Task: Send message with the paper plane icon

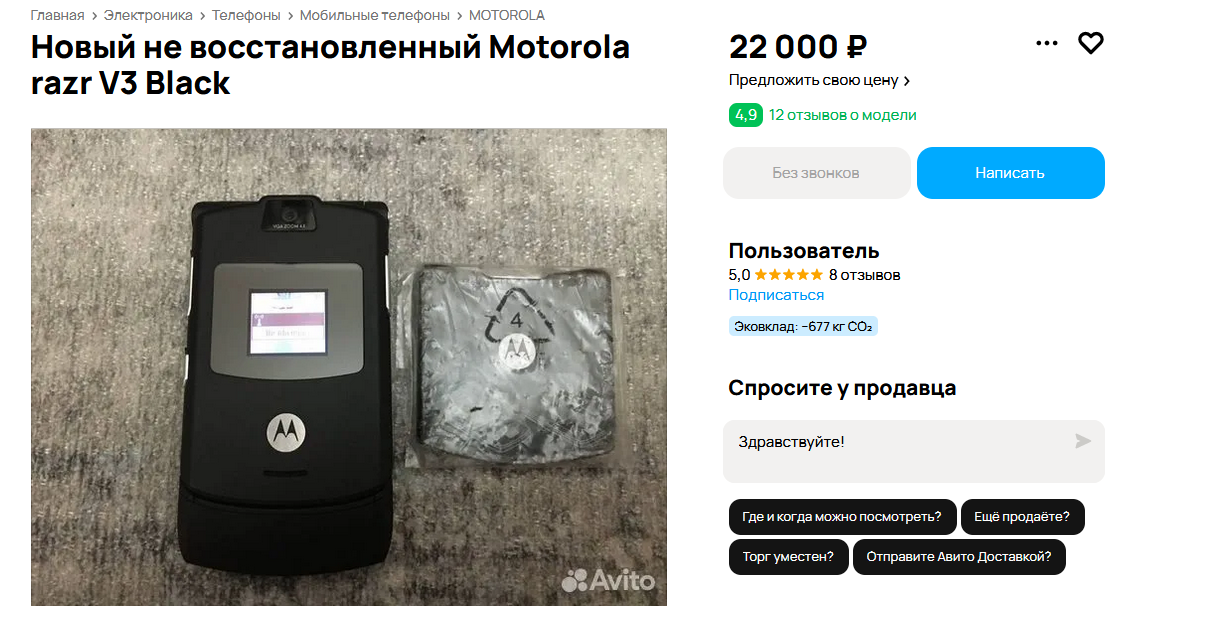Action: pyautogui.click(x=1083, y=441)
